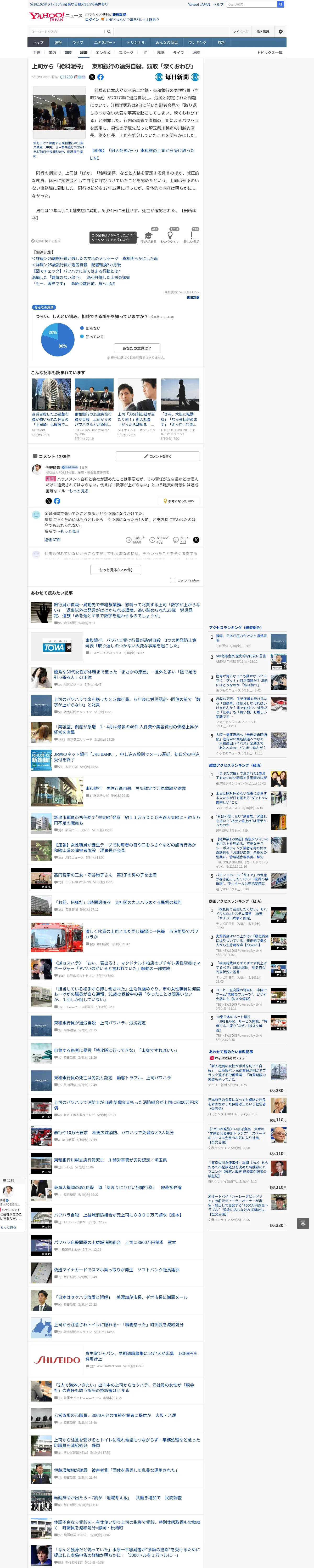Share the second comment on X
Screen dimensions: 314x1568
(196, 540)
